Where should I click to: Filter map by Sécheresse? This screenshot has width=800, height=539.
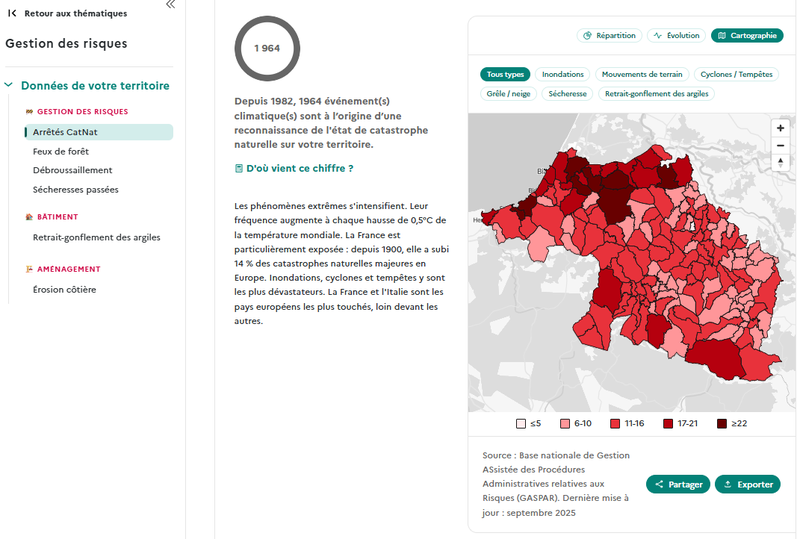click(567, 93)
